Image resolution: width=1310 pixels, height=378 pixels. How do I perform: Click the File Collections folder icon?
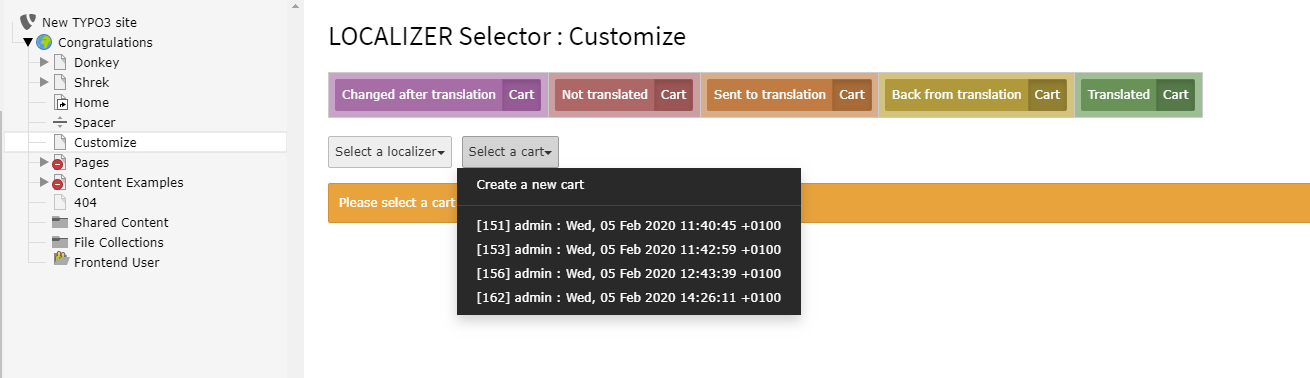60,242
